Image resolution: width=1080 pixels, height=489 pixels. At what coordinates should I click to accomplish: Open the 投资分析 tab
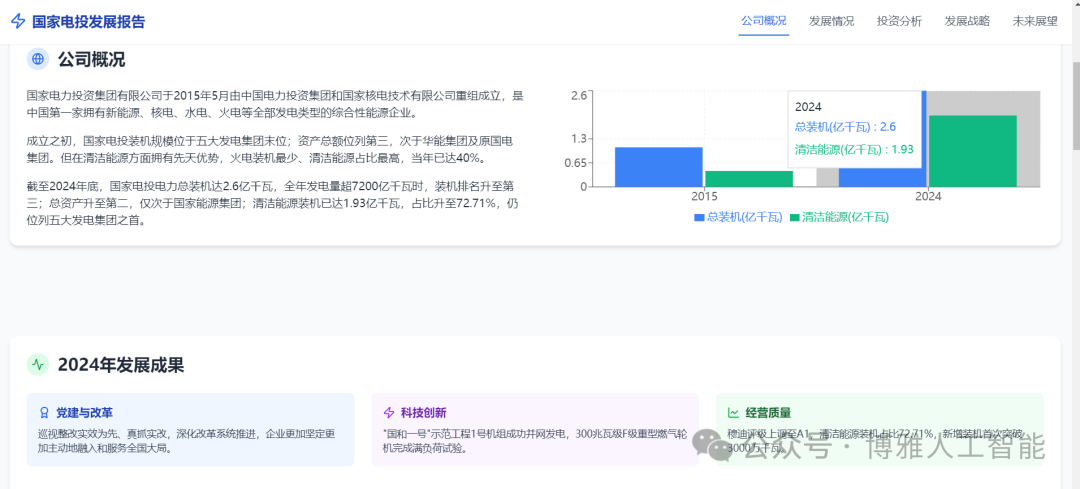[x=899, y=21]
